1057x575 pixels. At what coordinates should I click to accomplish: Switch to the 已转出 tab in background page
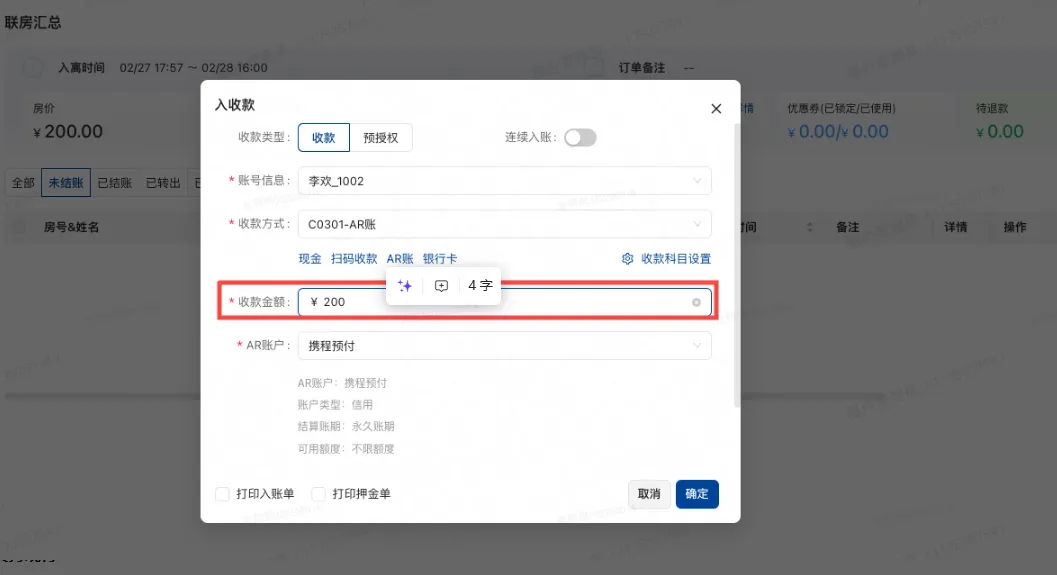[x=163, y=183]
